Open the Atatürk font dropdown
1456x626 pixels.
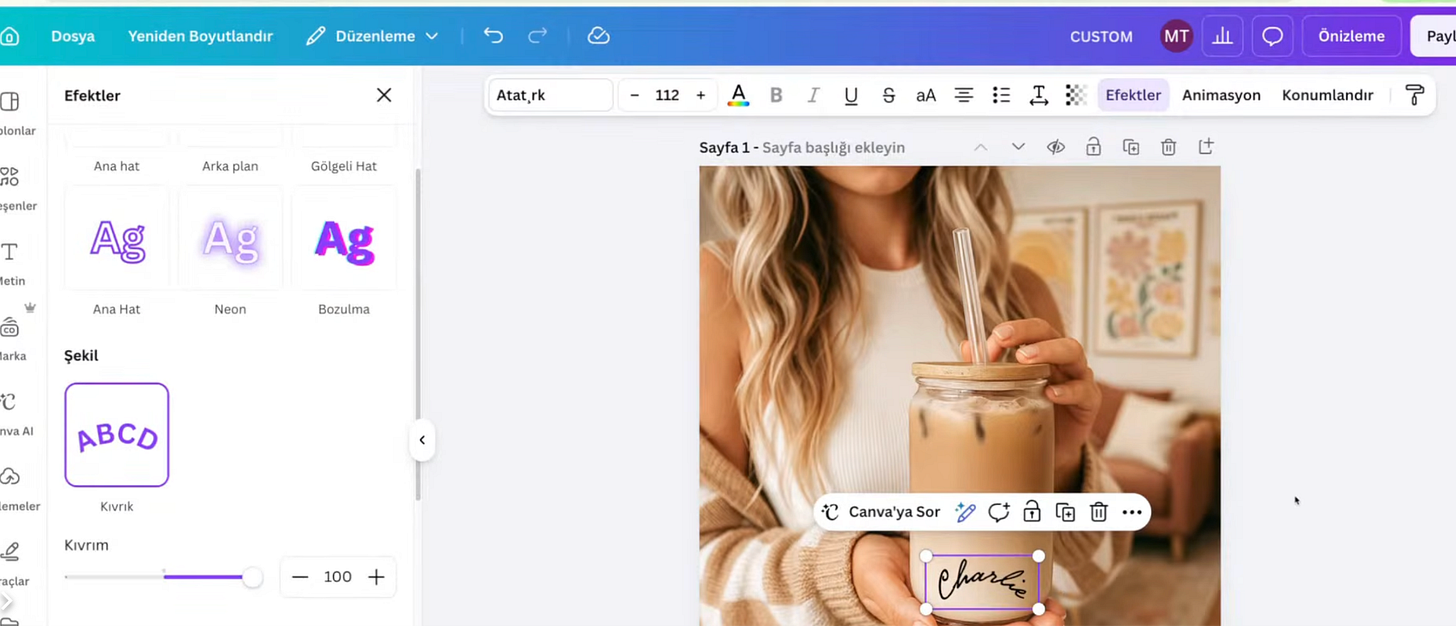coord(551,95)
